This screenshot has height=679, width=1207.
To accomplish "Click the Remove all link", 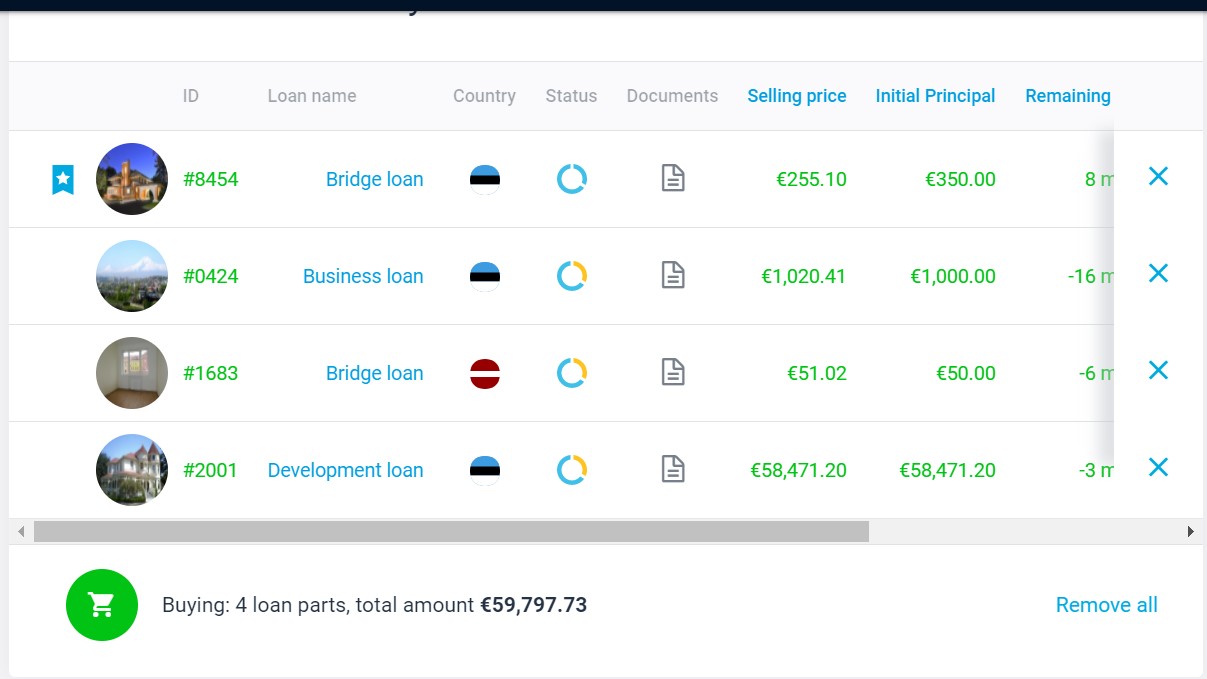I will tap(1106, 605).
